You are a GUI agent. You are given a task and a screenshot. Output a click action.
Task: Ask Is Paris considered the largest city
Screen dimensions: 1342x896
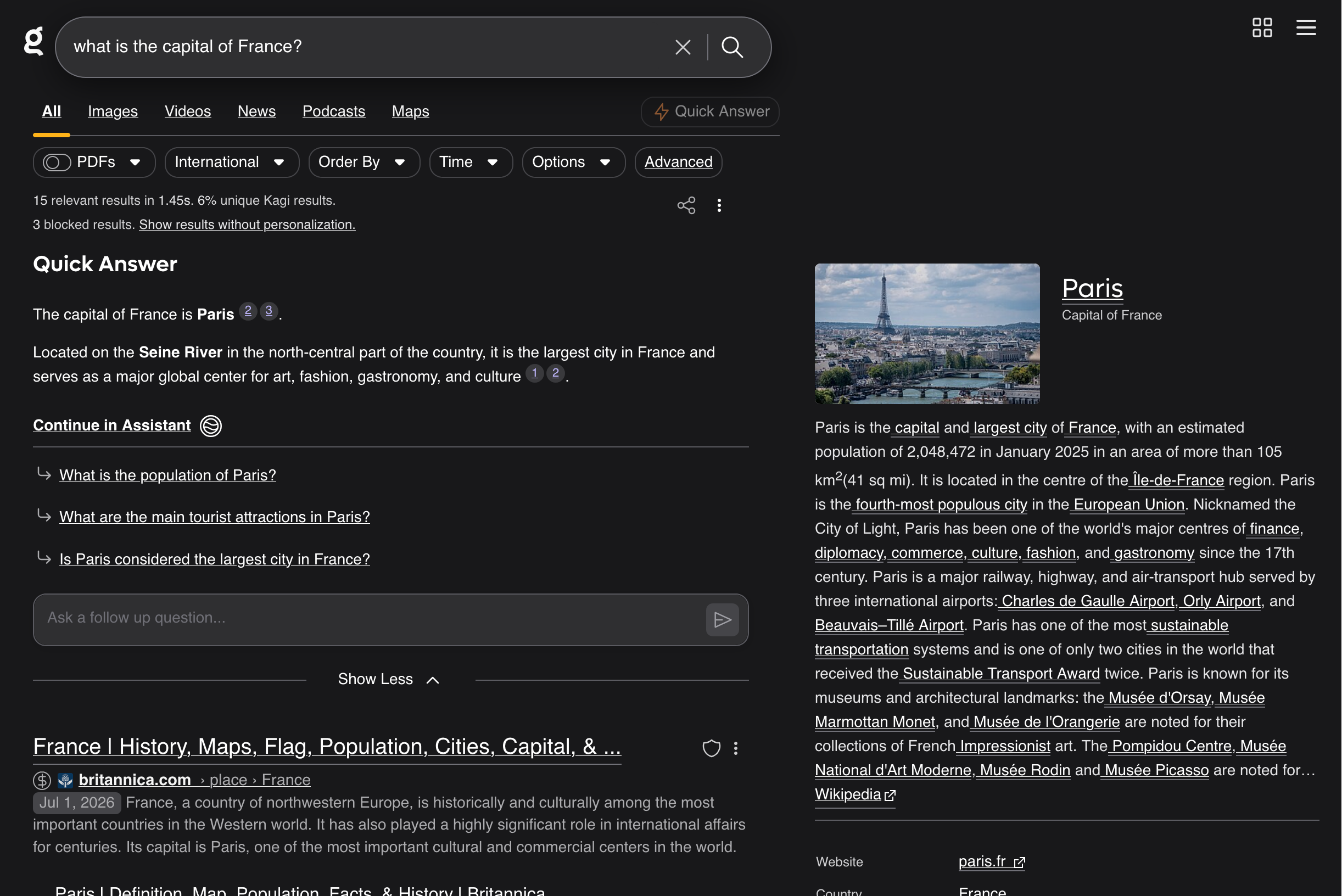[x=214, y=559]
